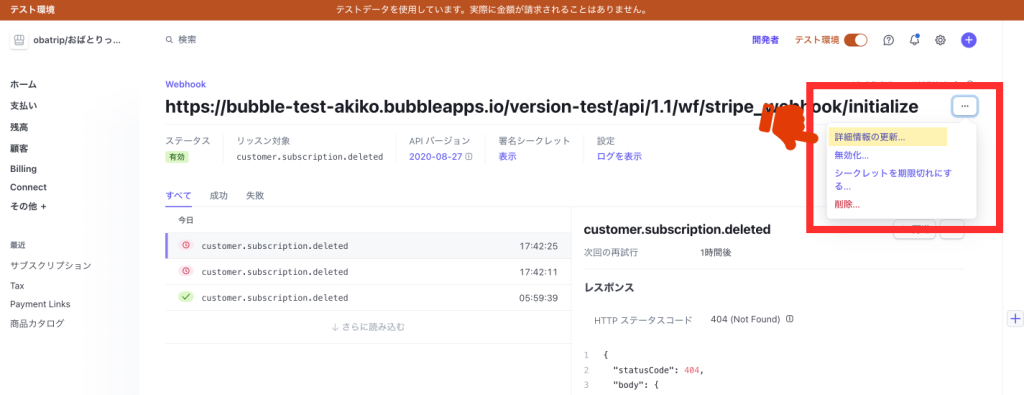
Task: Click the ログを表示 link
Action: (619, 157)
